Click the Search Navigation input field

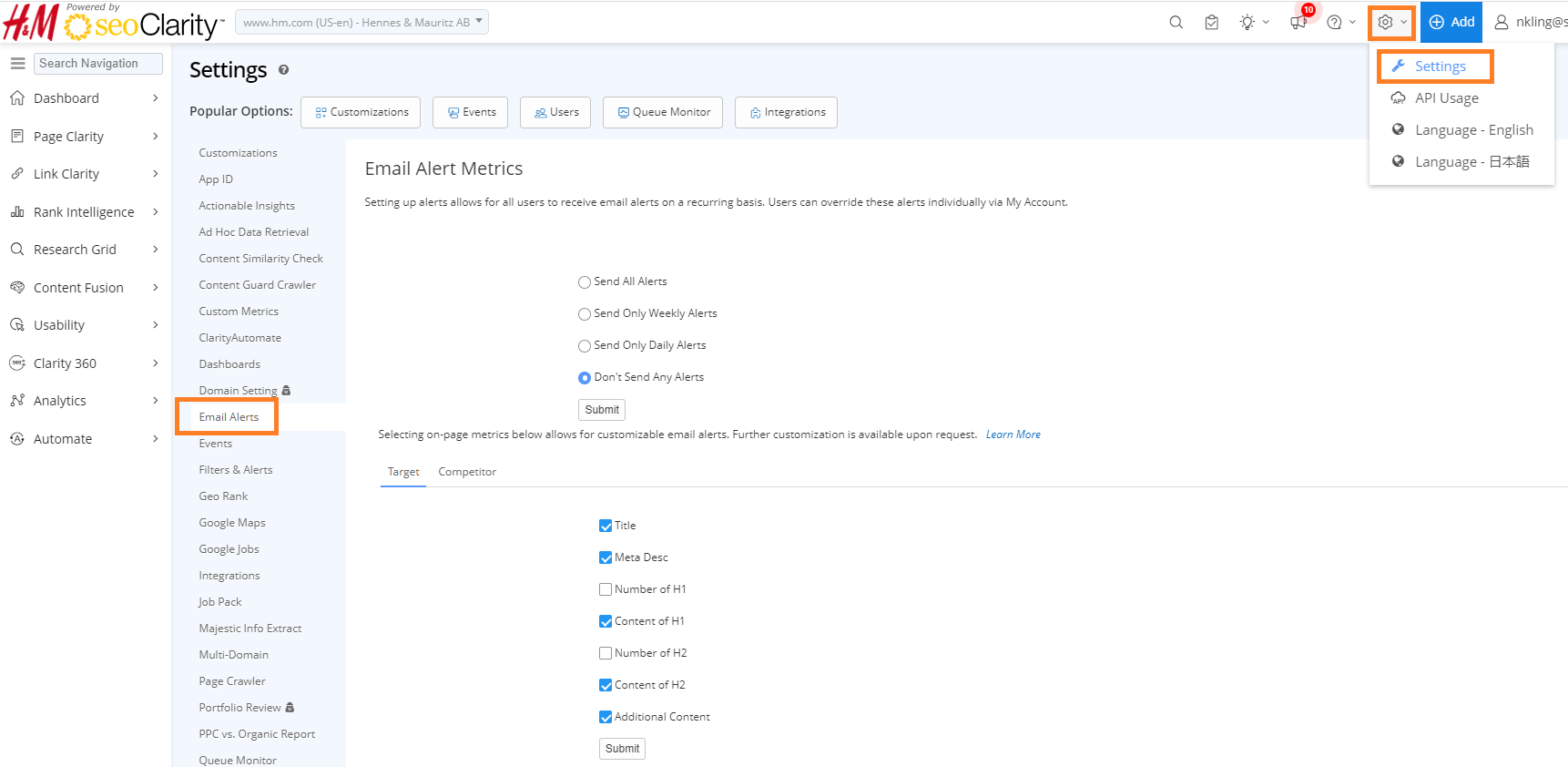(x=98, y=64)
